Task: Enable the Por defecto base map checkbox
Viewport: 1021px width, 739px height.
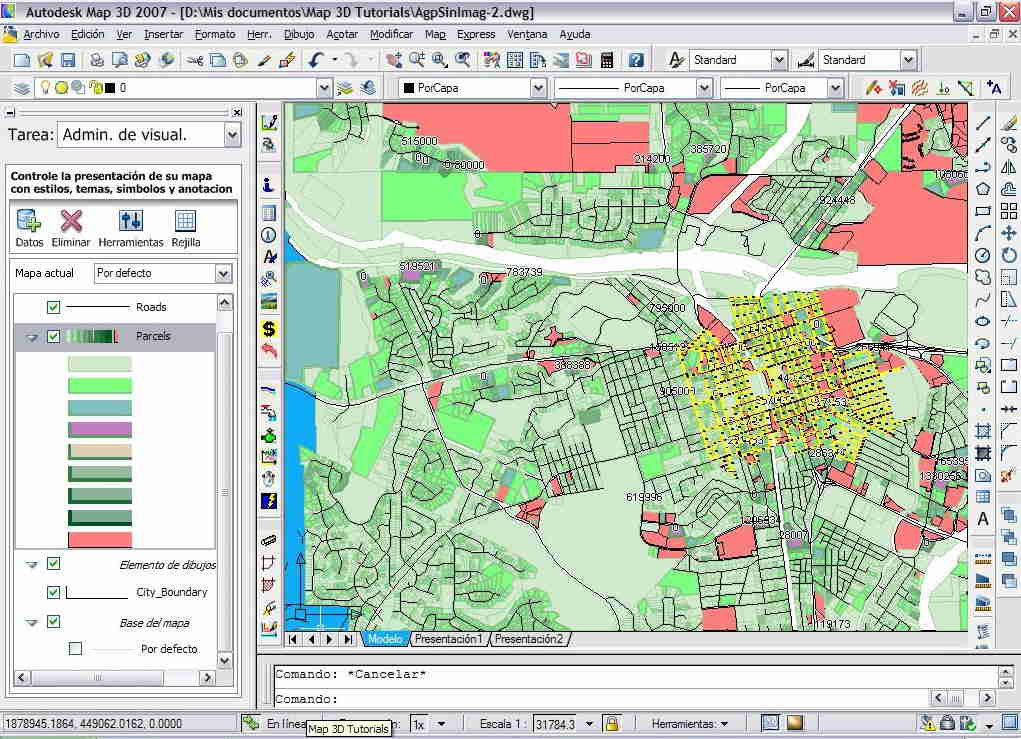Action: (x=75, y=649)
